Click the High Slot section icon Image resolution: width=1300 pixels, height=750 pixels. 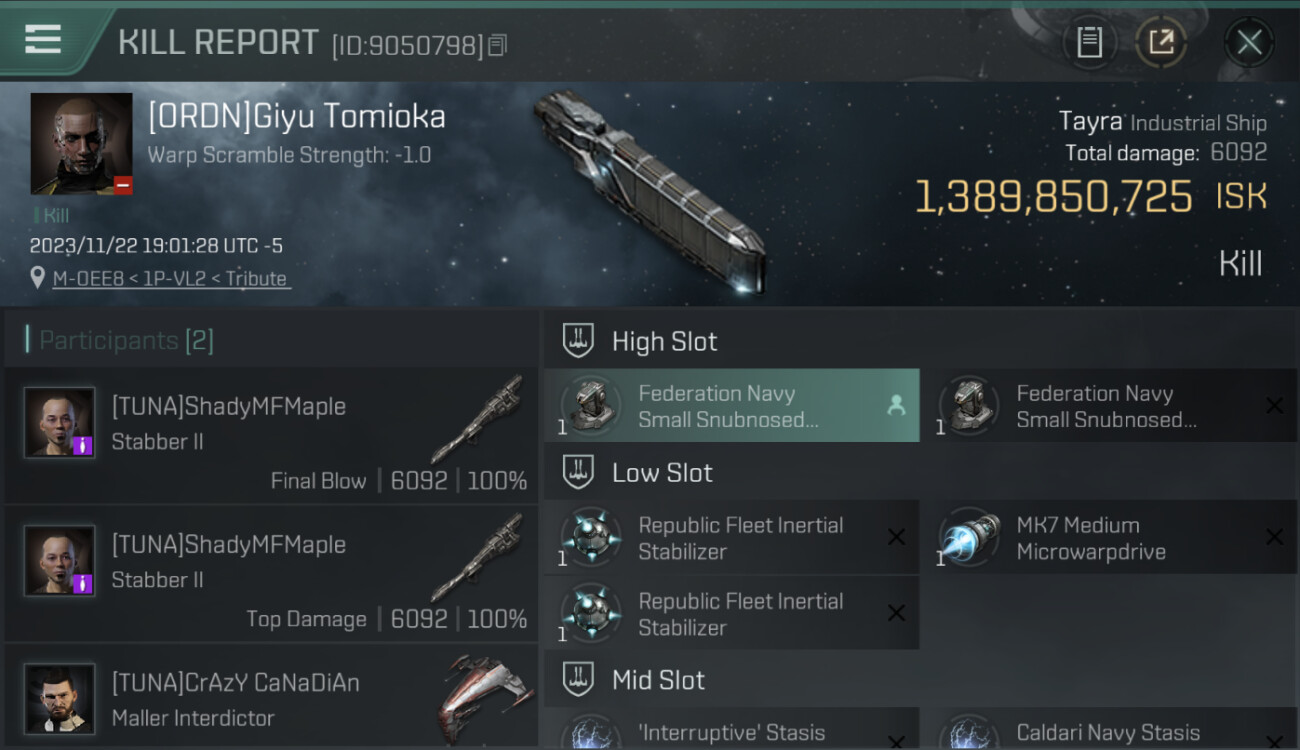point(578,341)
